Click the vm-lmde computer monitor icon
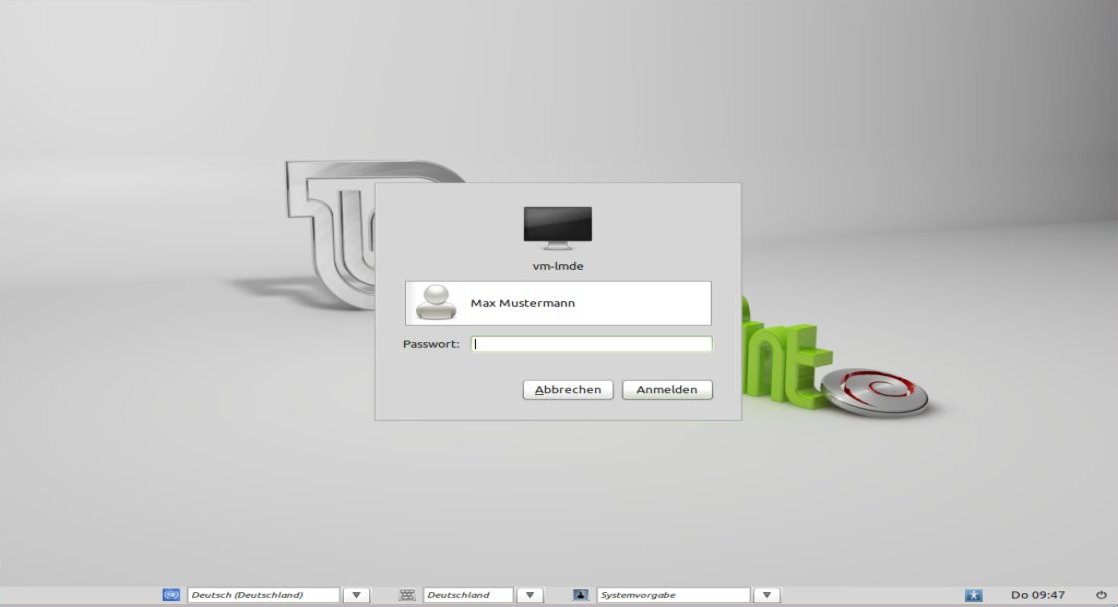 click(558, 228)
